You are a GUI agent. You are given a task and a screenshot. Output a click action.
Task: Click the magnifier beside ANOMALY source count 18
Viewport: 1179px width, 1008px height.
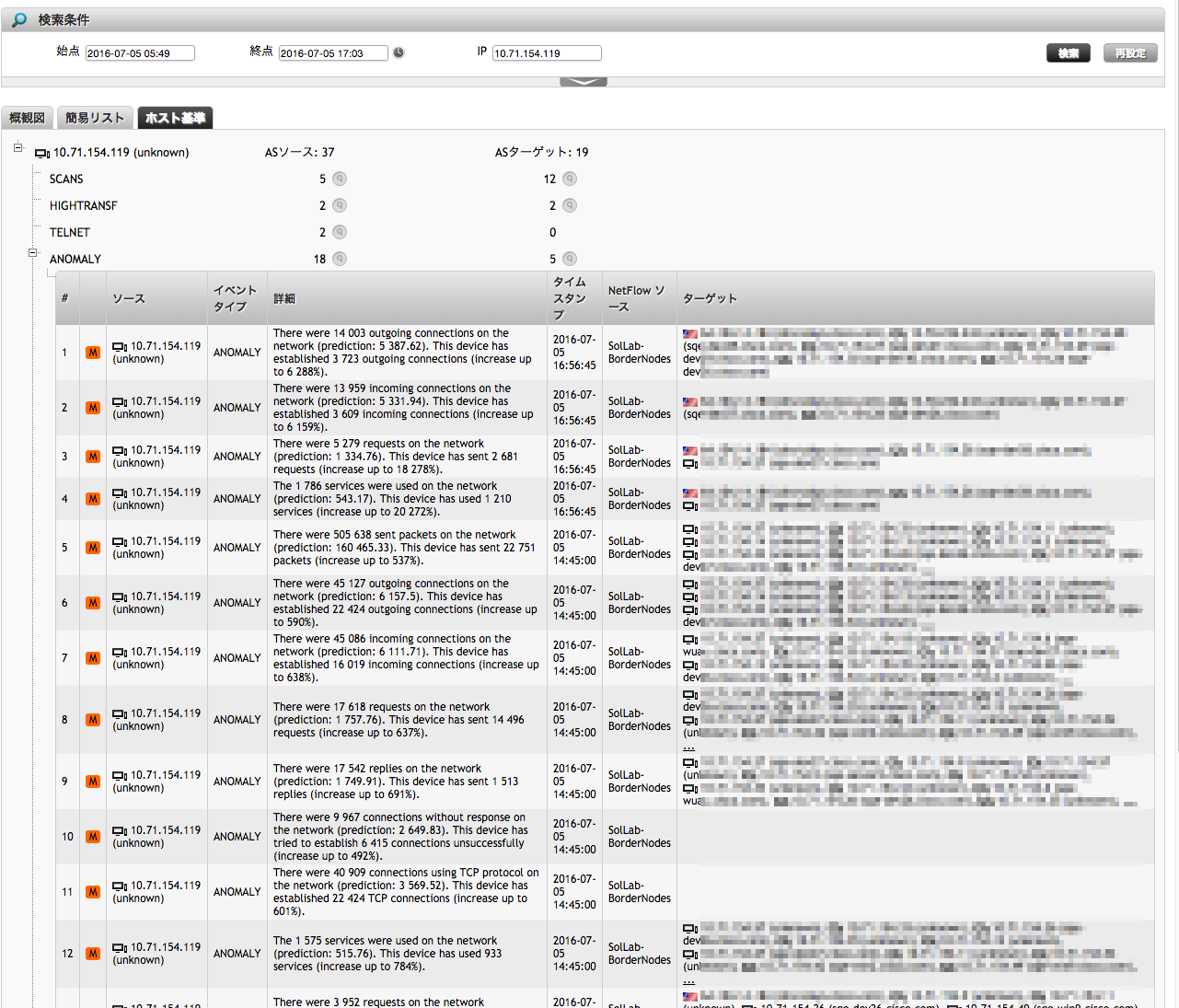[x=340, y=260]
